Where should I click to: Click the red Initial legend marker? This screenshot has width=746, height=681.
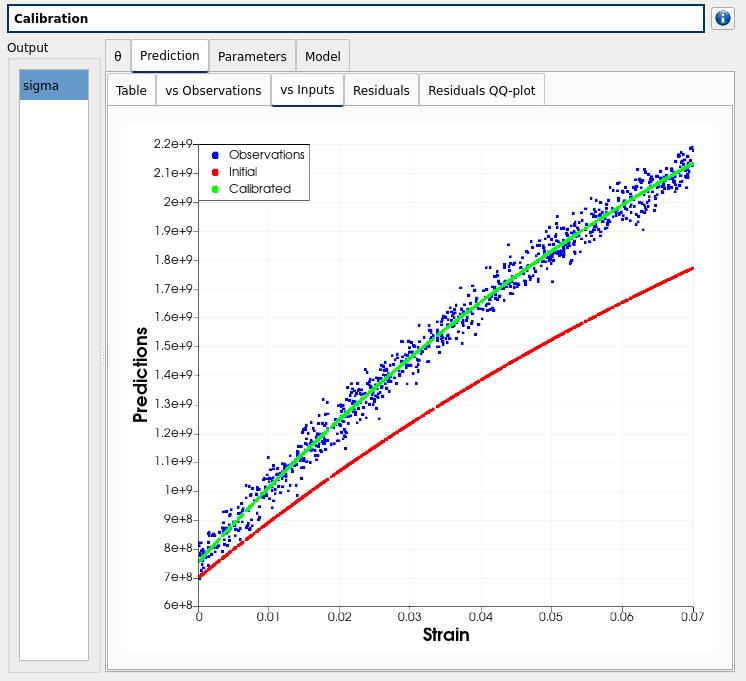pyautogui.click(x=215, y=172)
